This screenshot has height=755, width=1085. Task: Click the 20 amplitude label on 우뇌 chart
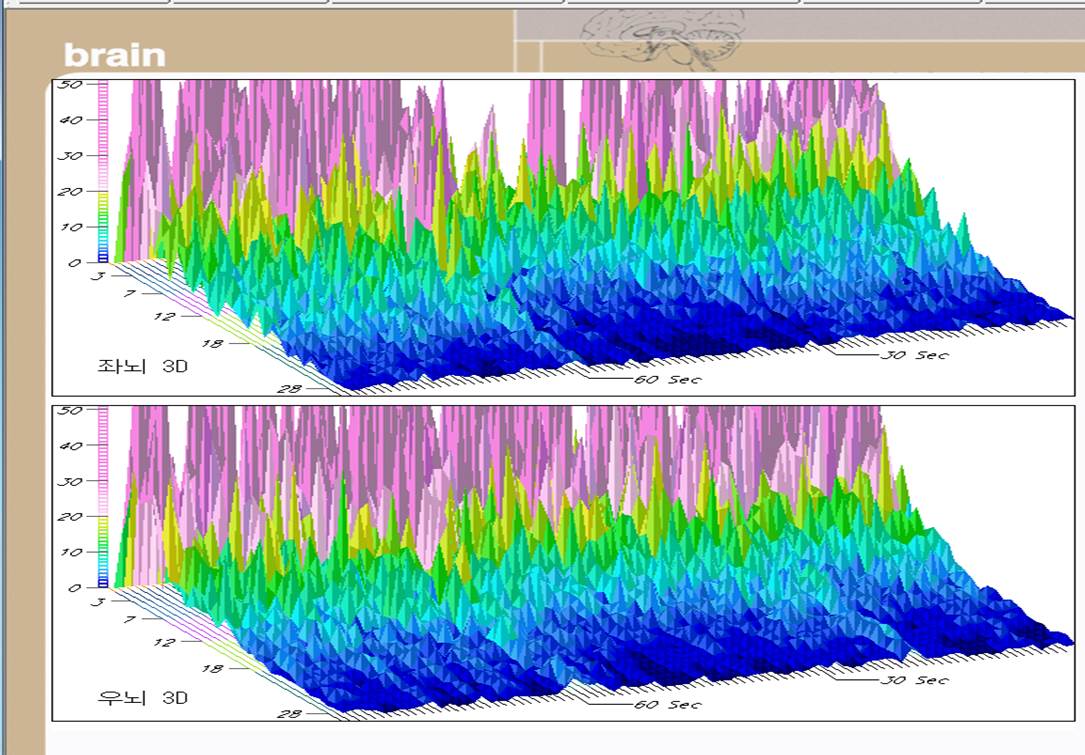[x=69, y=517]
